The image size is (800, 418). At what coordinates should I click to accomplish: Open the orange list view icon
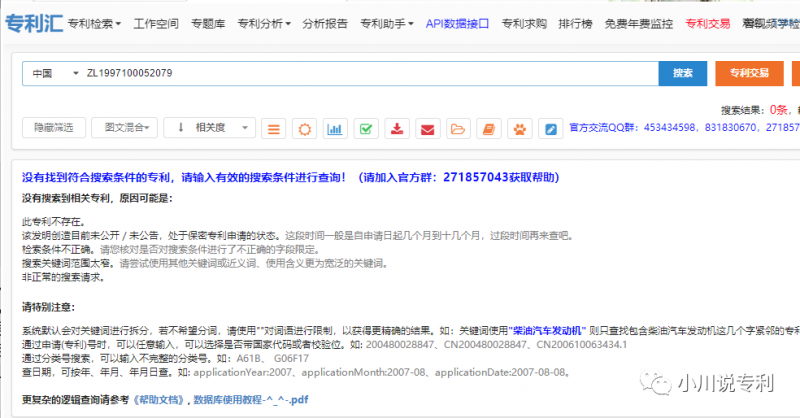click(x=273, y=129)
